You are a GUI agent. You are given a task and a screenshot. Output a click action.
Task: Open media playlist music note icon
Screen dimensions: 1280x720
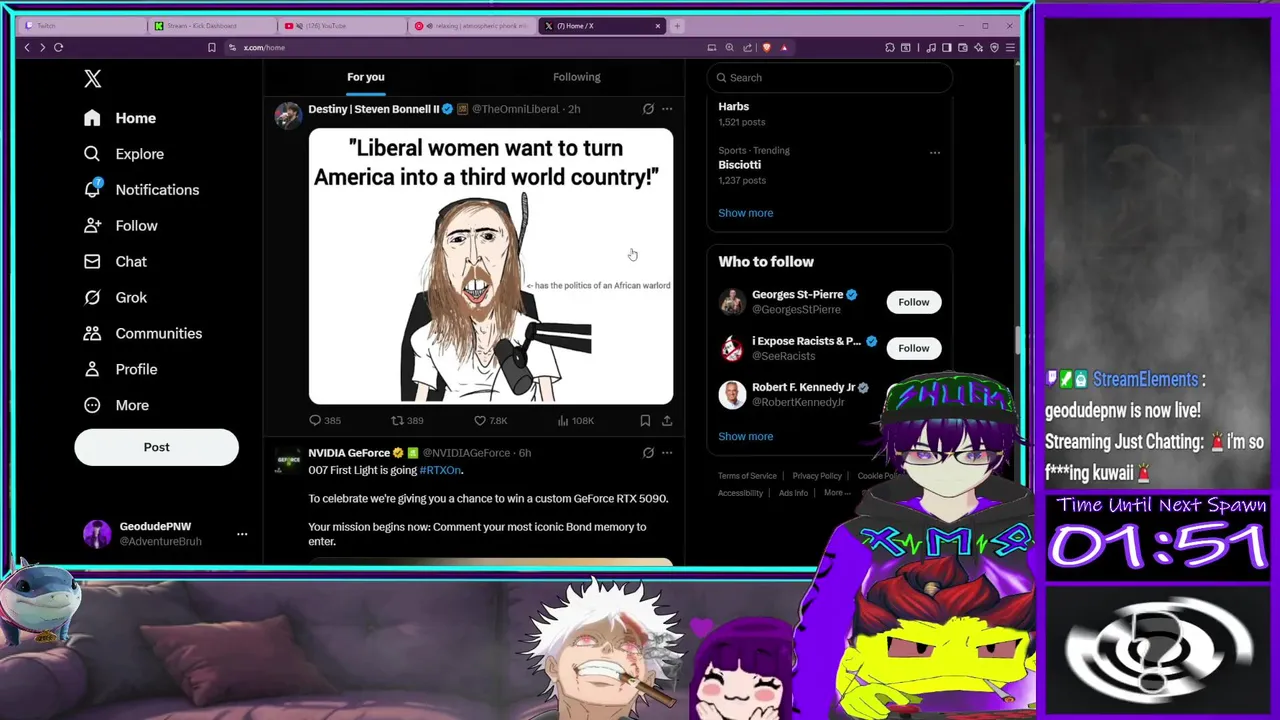(x=931, y=47)
